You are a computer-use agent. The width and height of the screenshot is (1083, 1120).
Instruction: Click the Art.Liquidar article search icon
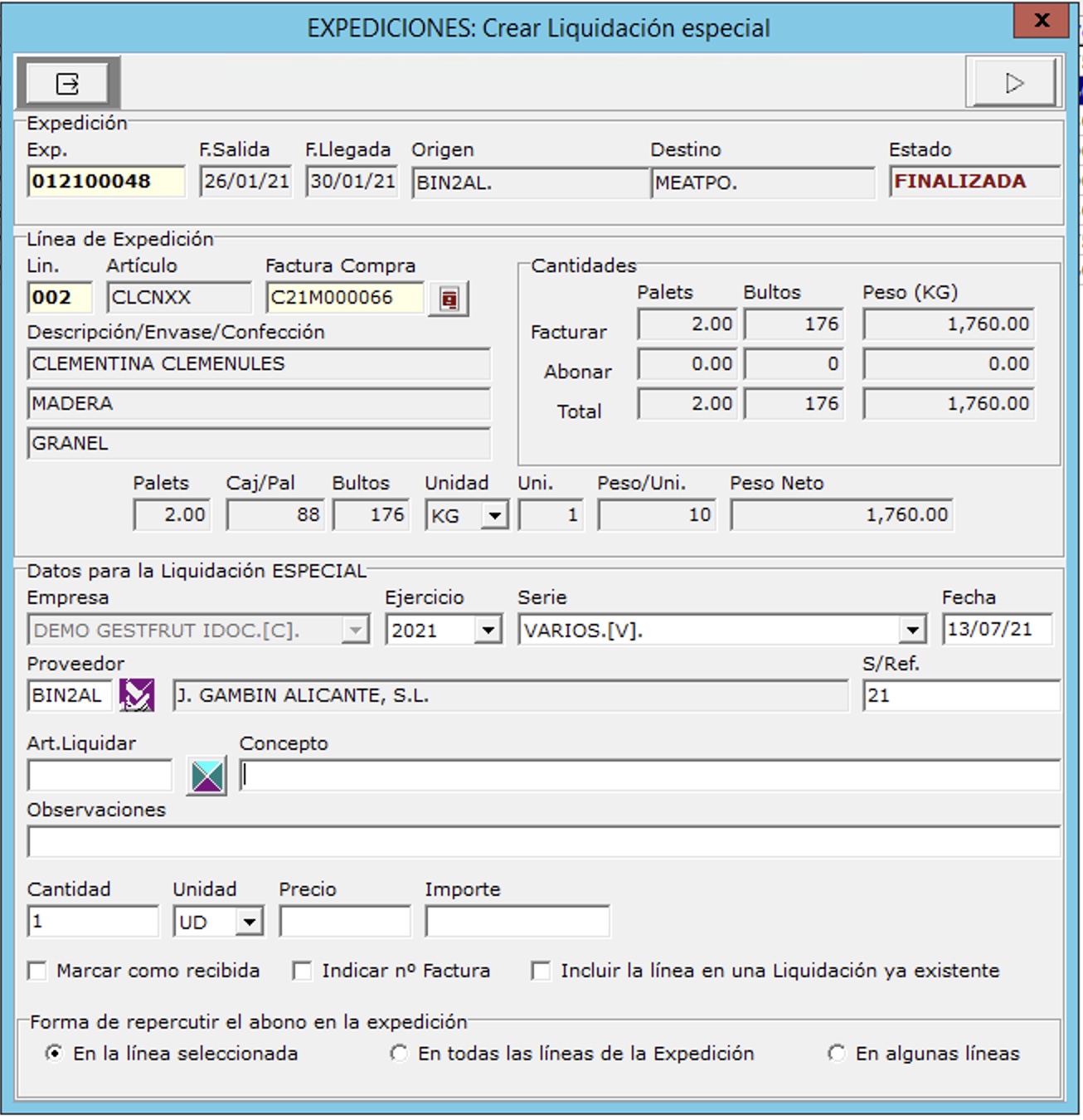point(206,777)
